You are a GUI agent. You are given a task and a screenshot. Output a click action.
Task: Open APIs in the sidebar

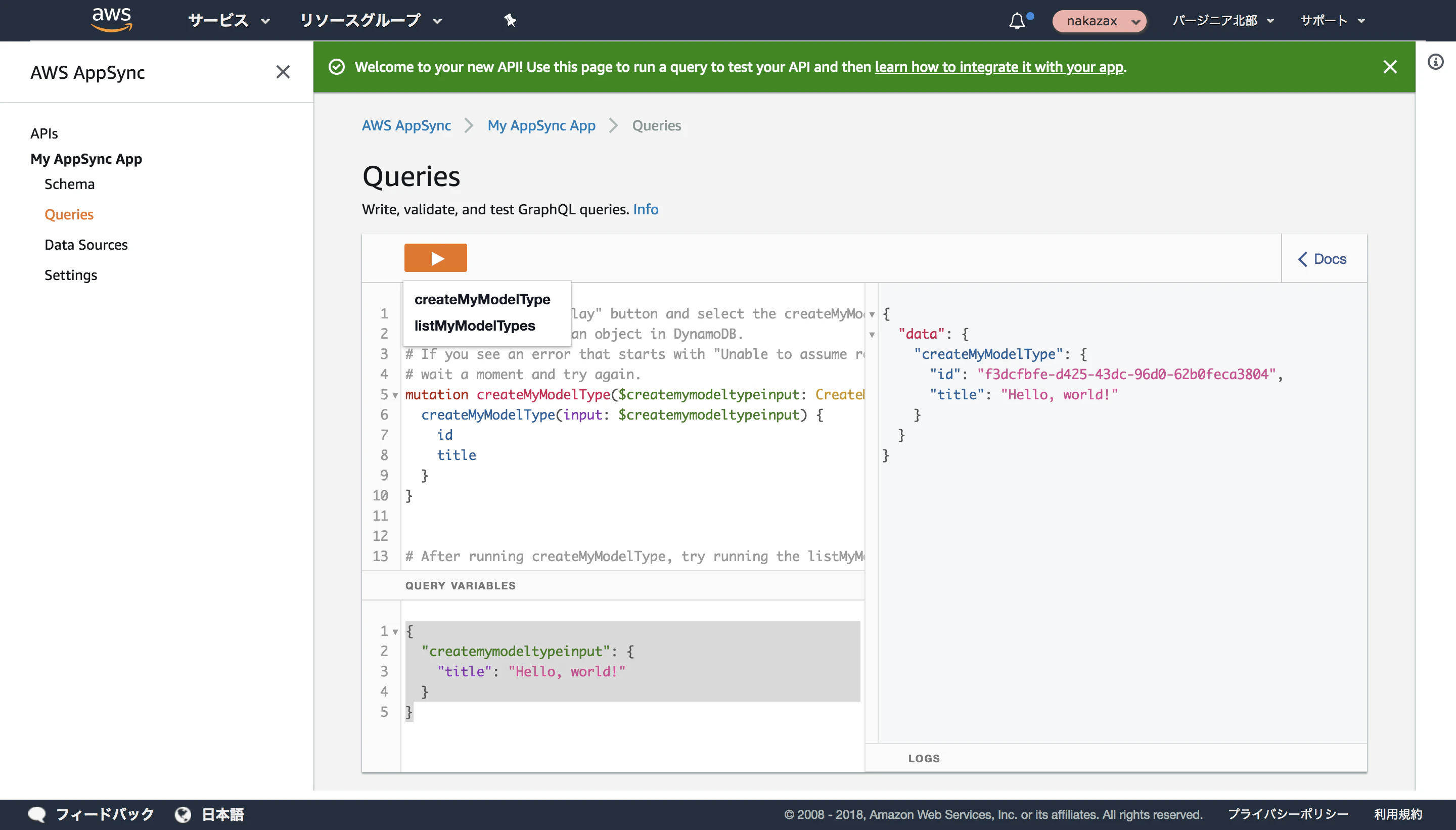pyautogui.click(x=44, y=133)
